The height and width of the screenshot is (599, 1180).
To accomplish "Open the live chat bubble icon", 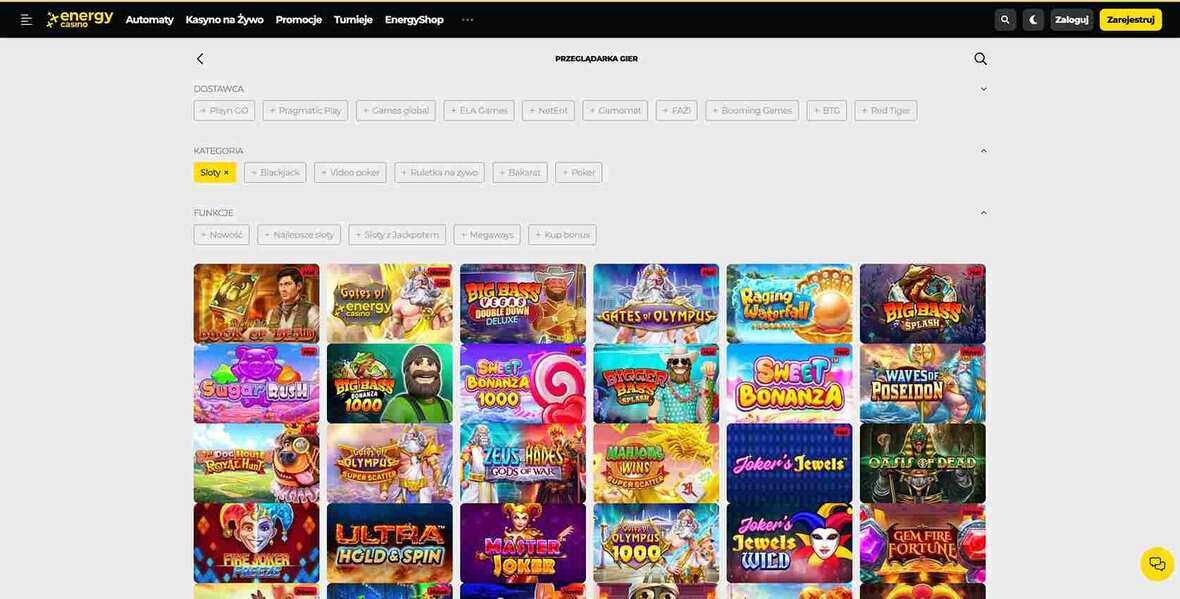I will coord(1157,564).
